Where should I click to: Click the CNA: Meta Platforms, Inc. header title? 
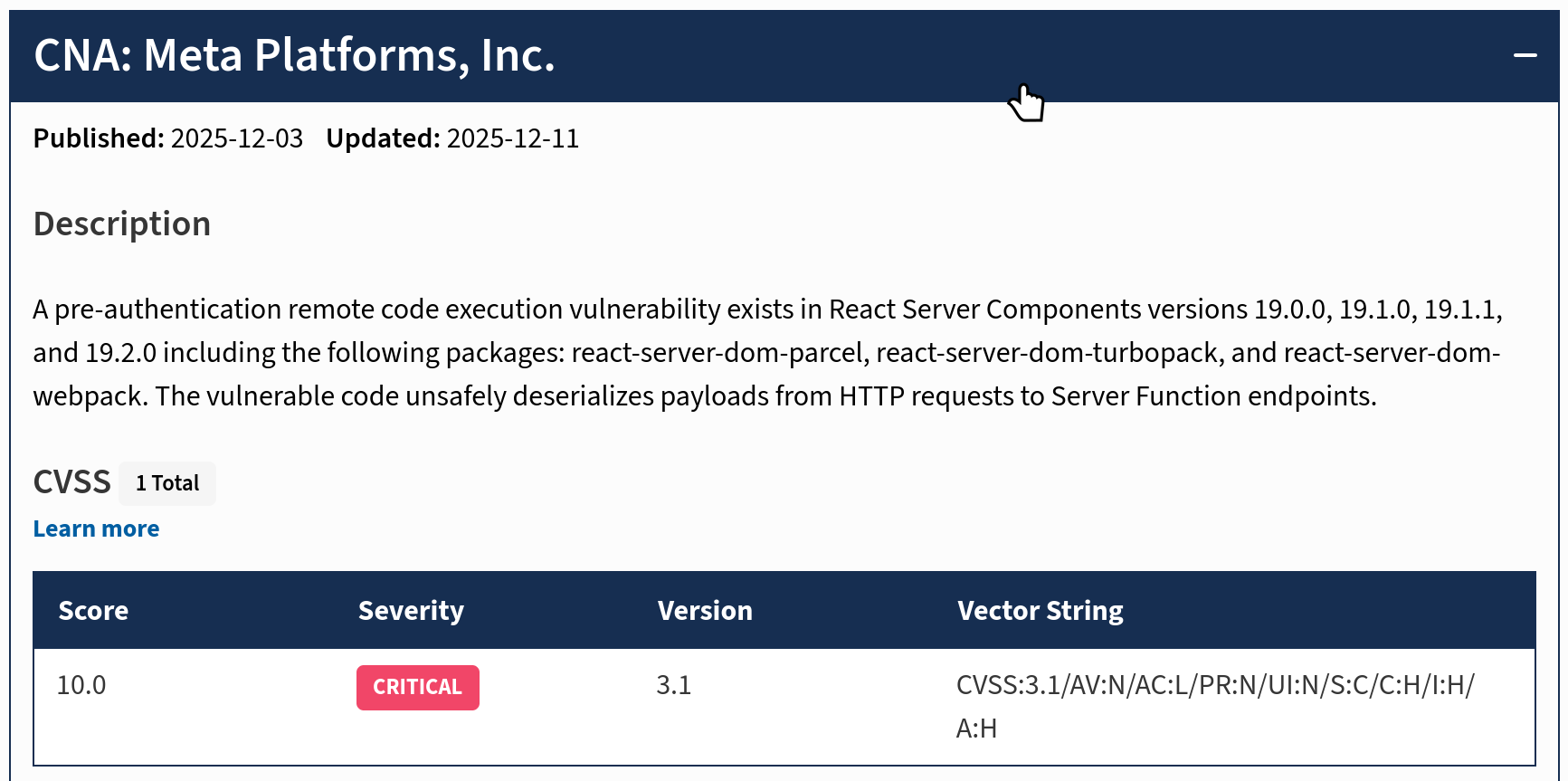click(294, 56)
